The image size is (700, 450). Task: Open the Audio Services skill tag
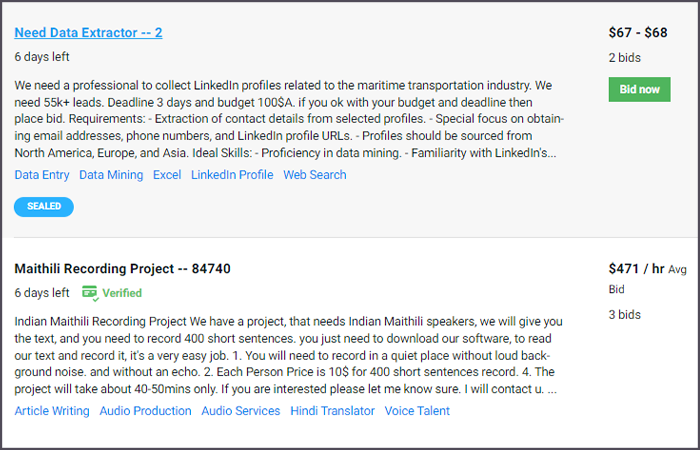point(241,411)
